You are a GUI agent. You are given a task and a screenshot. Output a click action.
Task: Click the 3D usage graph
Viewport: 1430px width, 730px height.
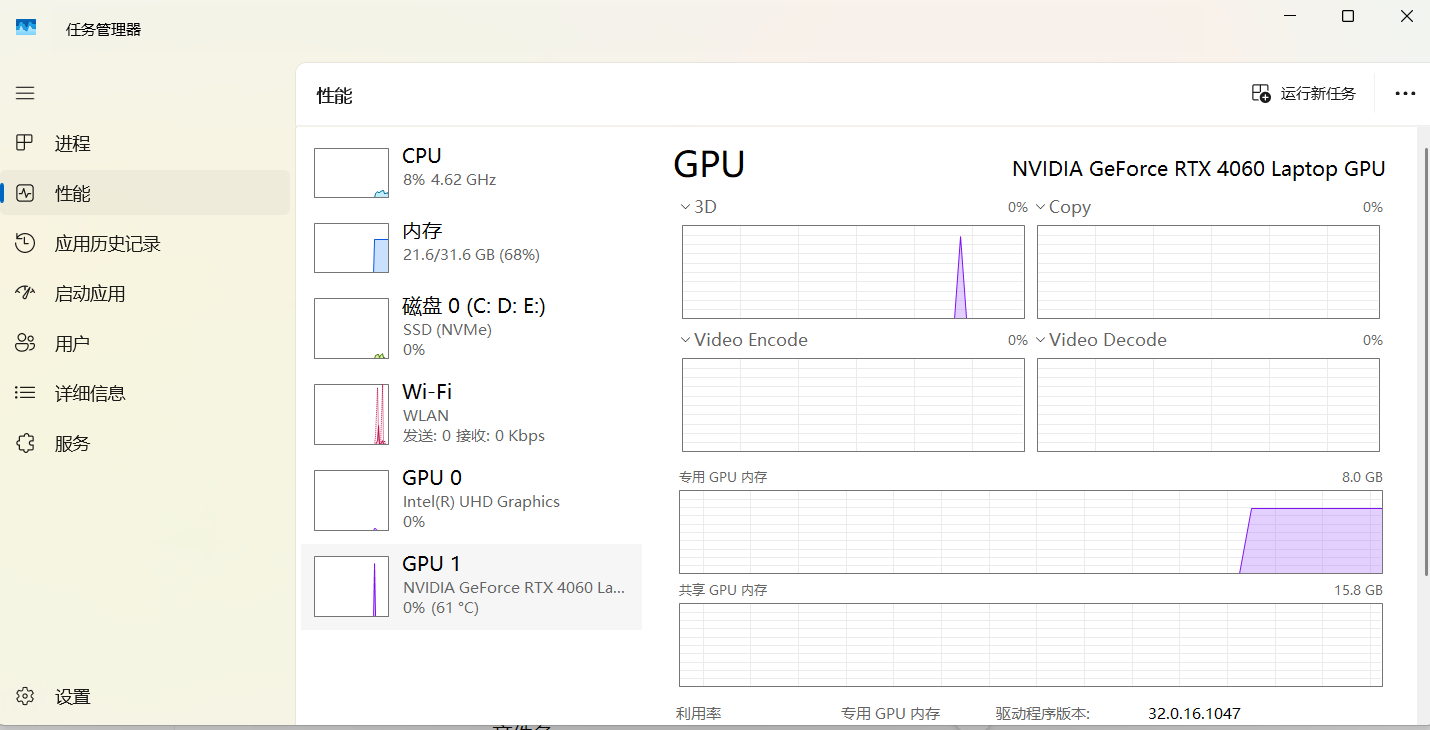853,272
